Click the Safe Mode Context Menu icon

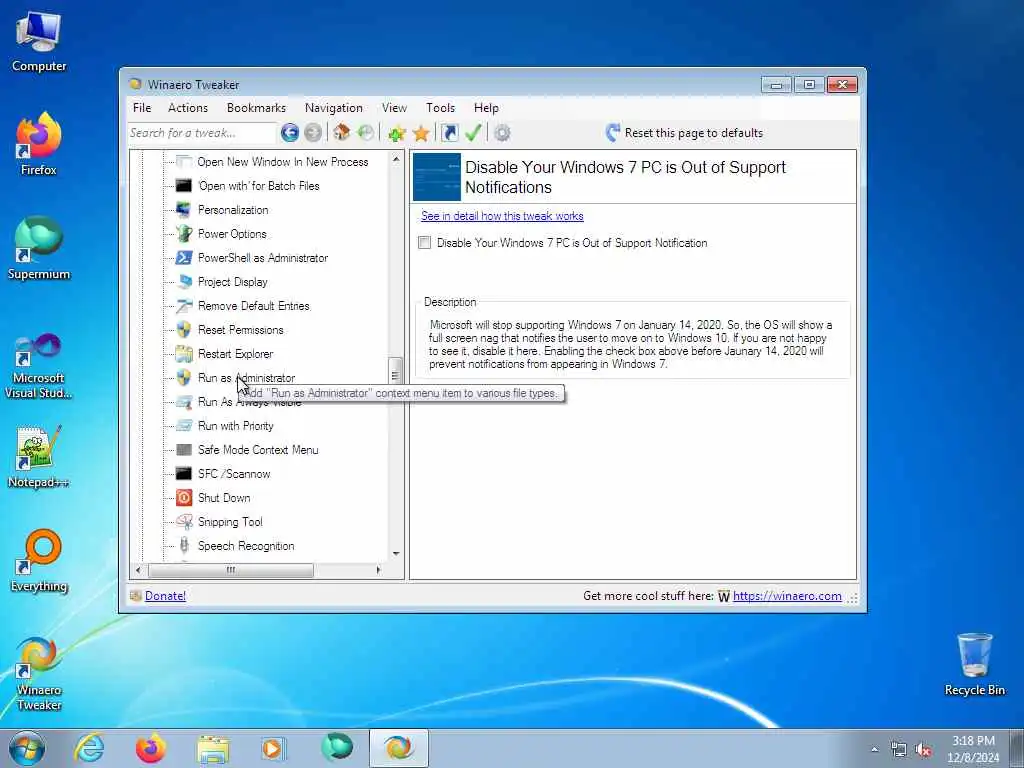(184, 450)
